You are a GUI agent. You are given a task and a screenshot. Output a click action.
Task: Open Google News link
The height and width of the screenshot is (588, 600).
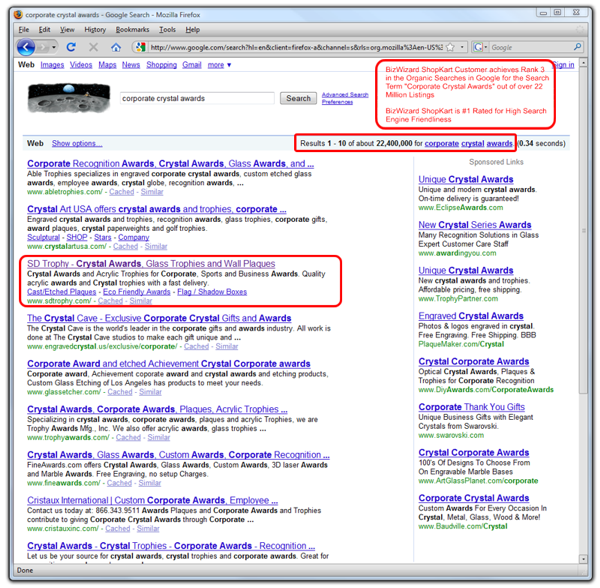(x=131, y=65)
